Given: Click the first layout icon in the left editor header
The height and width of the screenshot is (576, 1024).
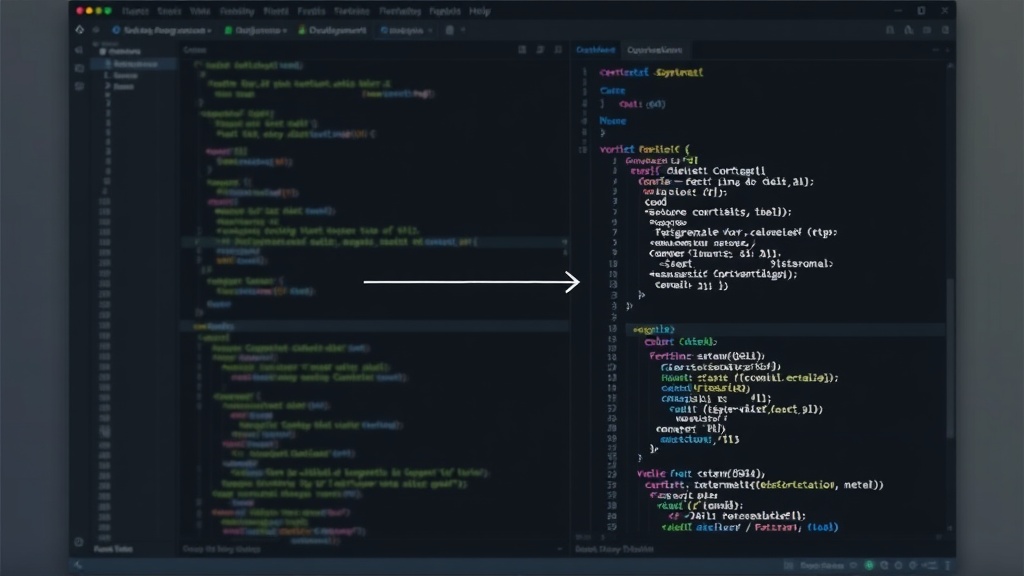Looking at the screenshot, I should 522,50.
